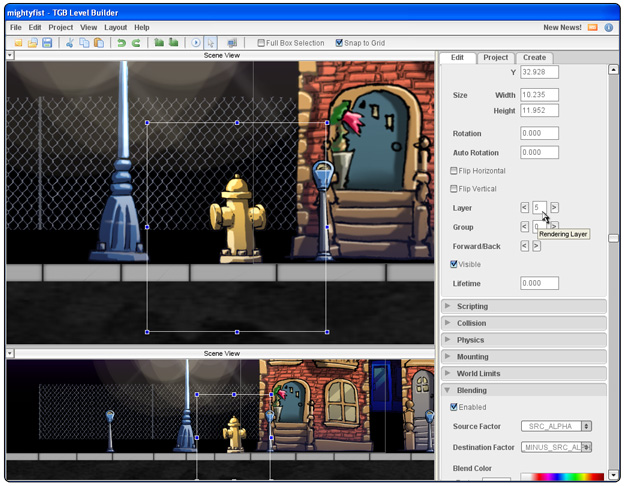The width and height of the screenshot is (625, 486).
Task: Open the Project menu
Action: tap(61, 28)
